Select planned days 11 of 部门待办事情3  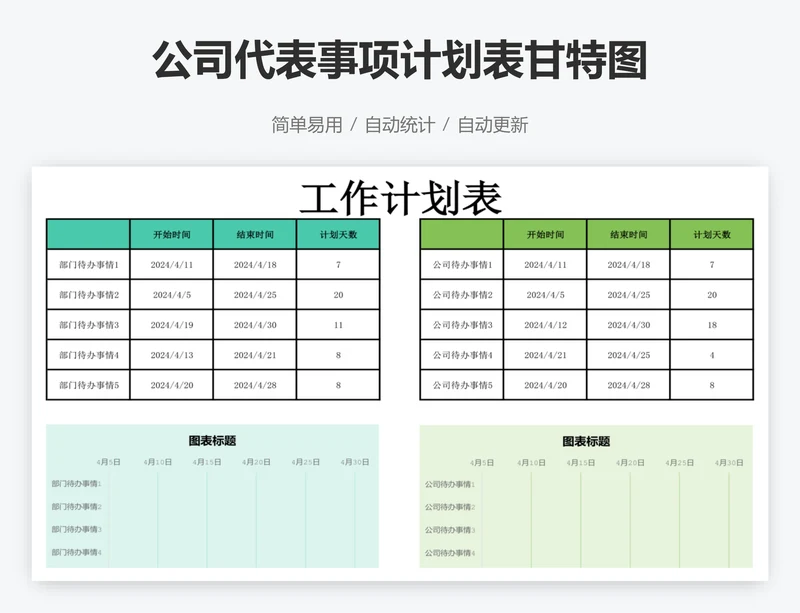pyautogui.click(x=338, y=325)
